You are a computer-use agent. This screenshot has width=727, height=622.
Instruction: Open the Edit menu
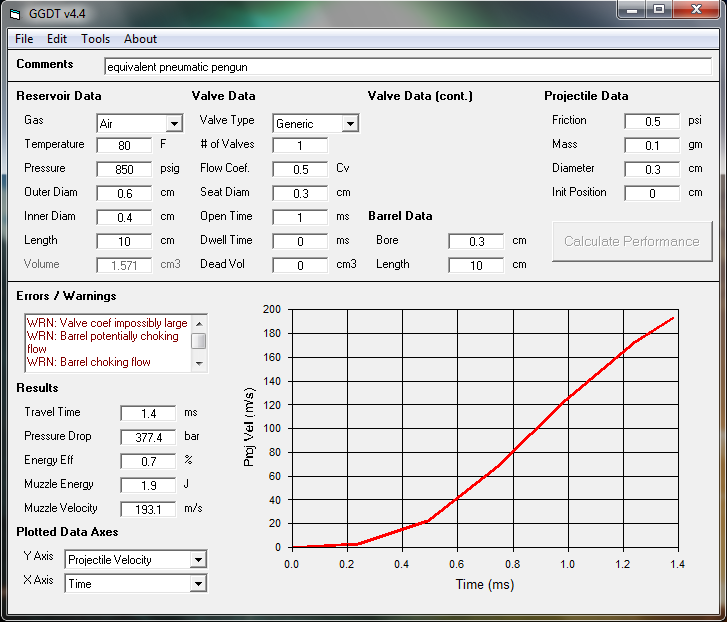(57, 39)
